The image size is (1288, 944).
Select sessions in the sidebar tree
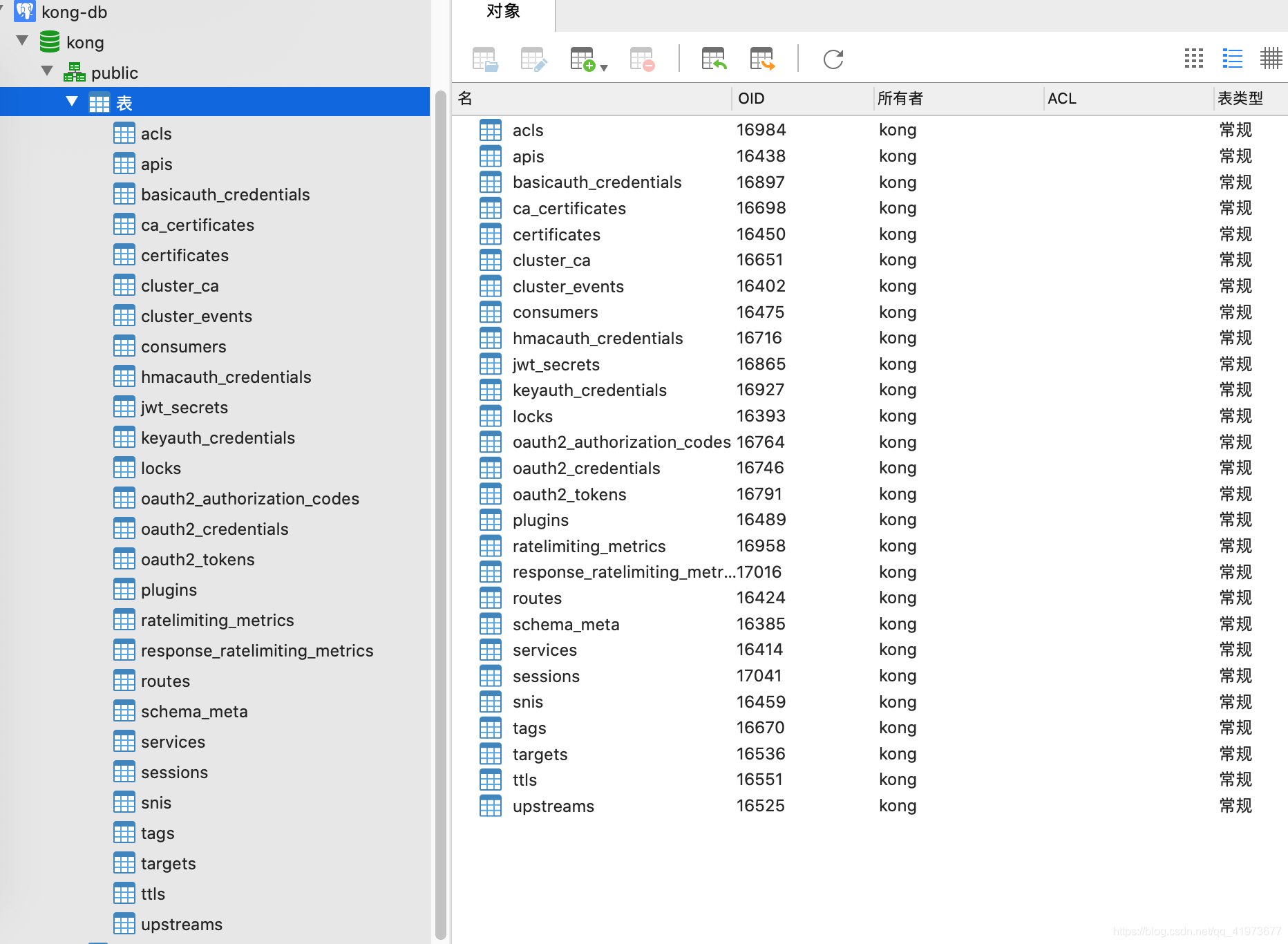coord(174,773)
